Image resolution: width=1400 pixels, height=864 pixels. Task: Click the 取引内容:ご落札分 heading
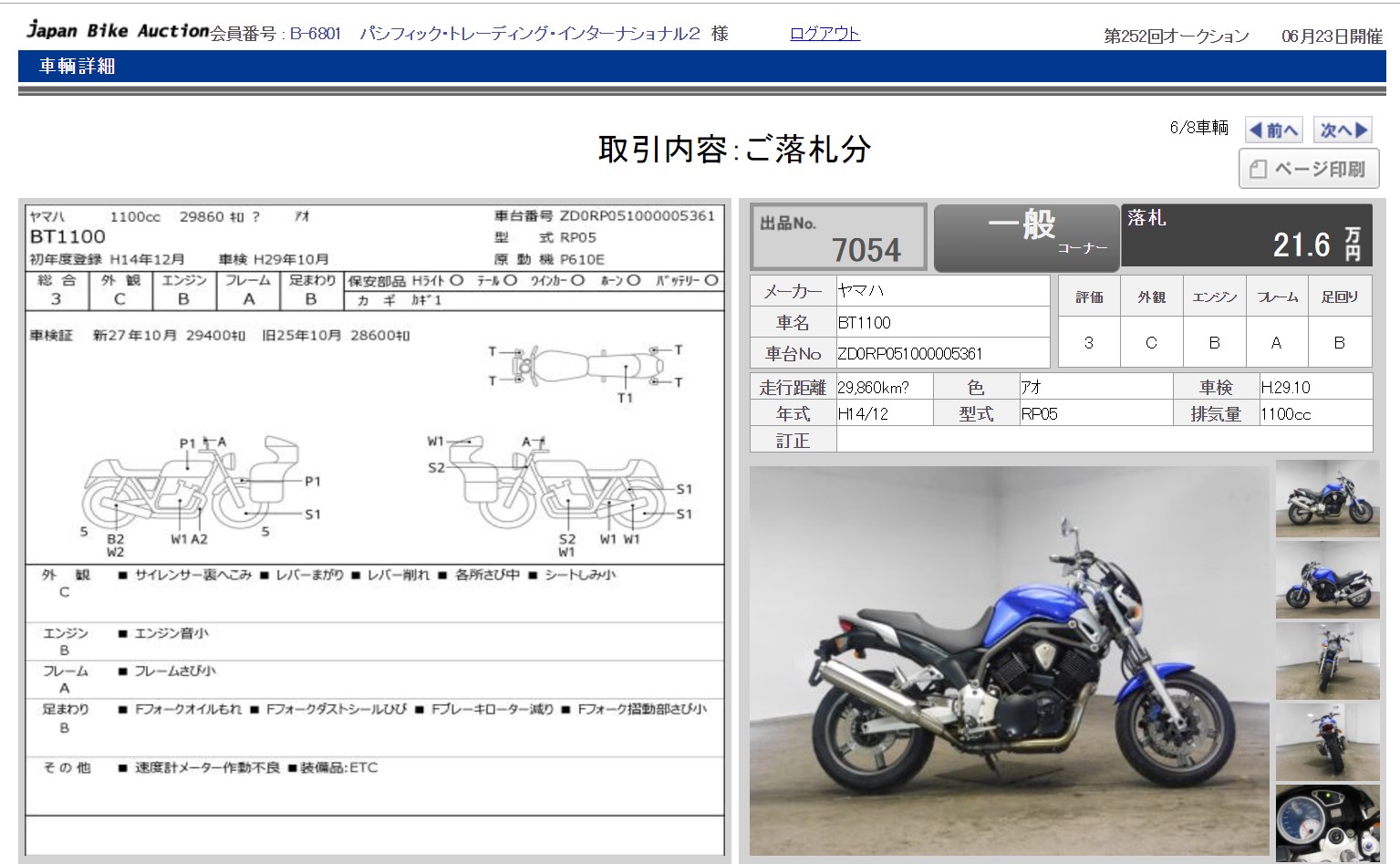click(x=735, y=149)
